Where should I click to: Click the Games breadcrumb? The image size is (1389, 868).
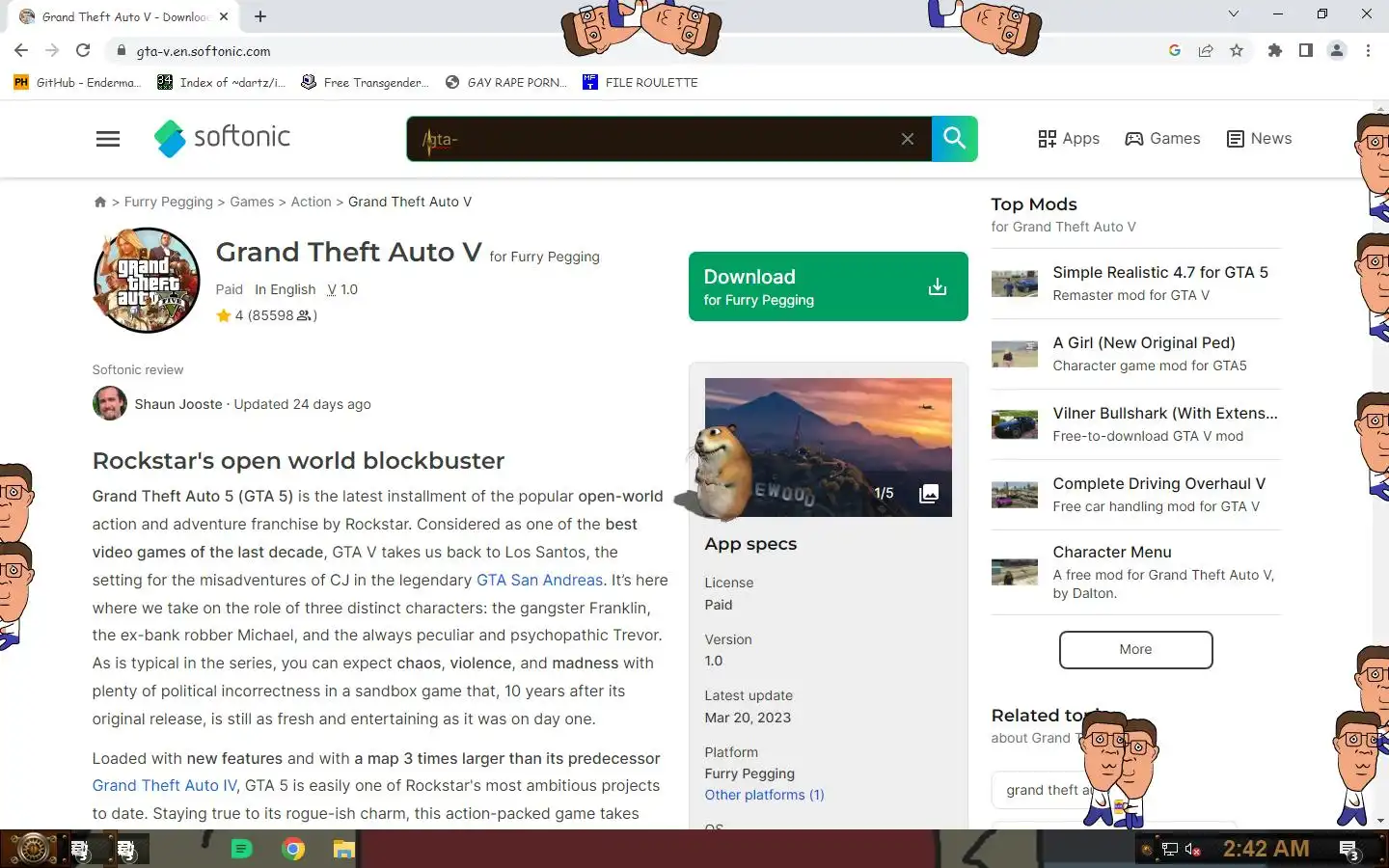pyautogui.click(x=252, y=202)
